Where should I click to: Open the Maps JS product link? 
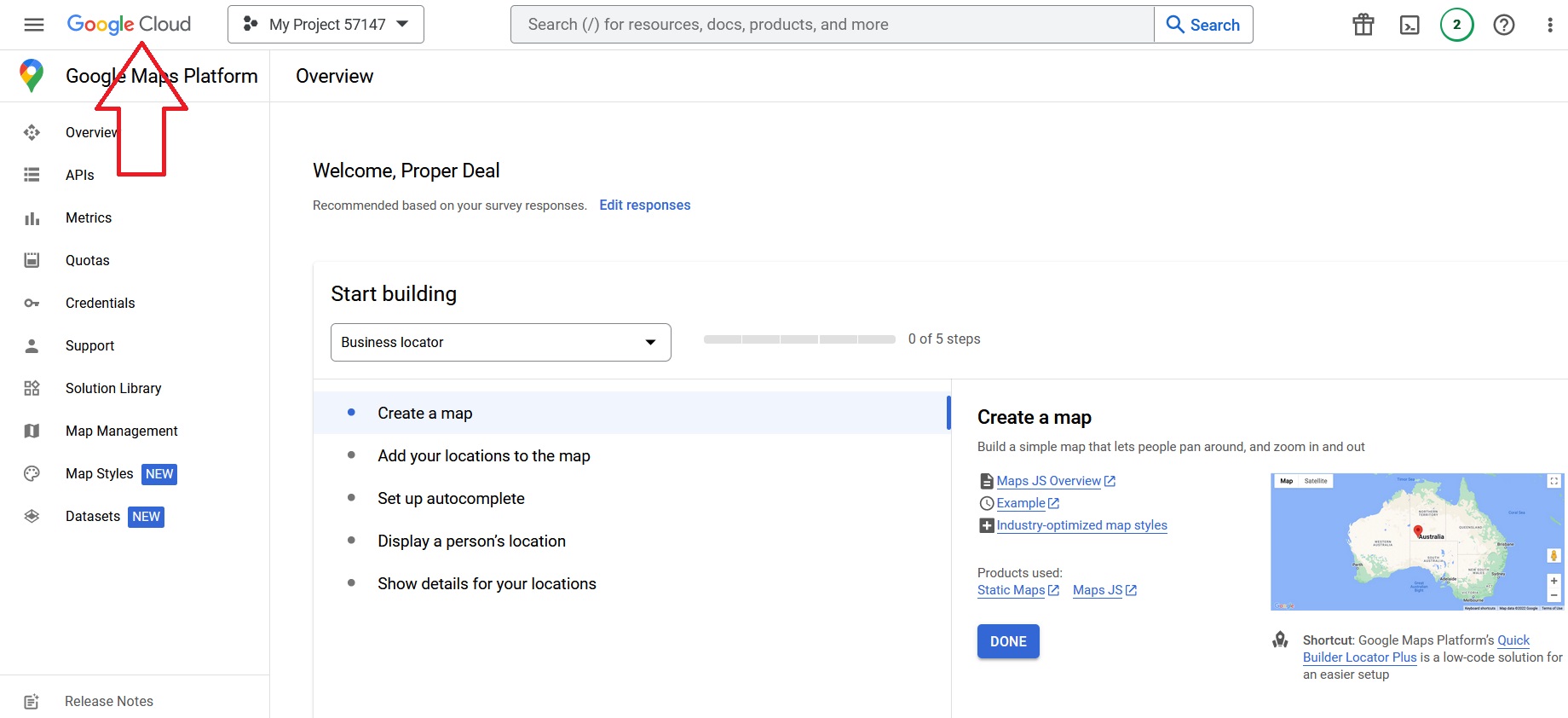tap(1105, 590)
